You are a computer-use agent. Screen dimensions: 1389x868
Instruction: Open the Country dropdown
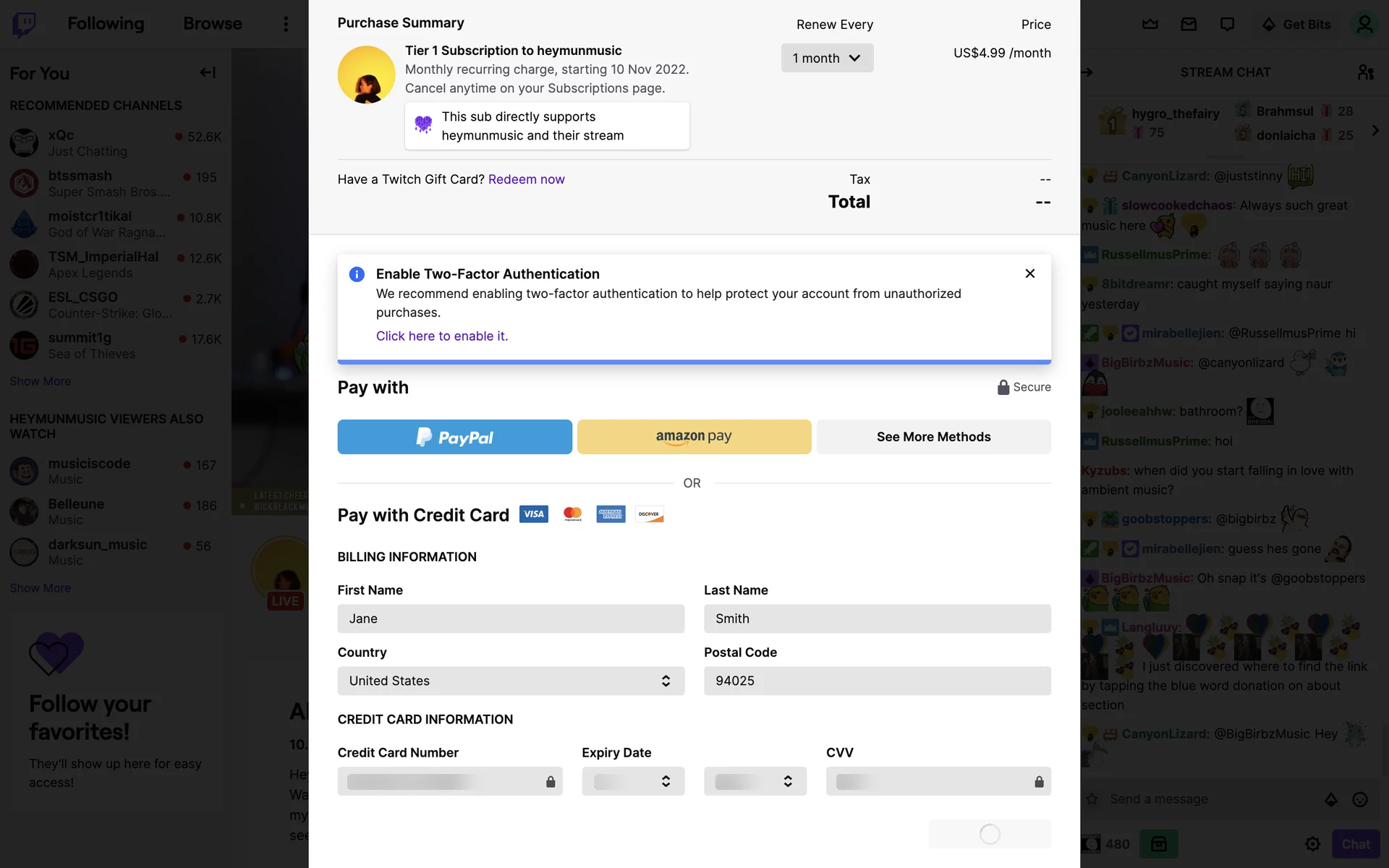[x=511, y=681]
